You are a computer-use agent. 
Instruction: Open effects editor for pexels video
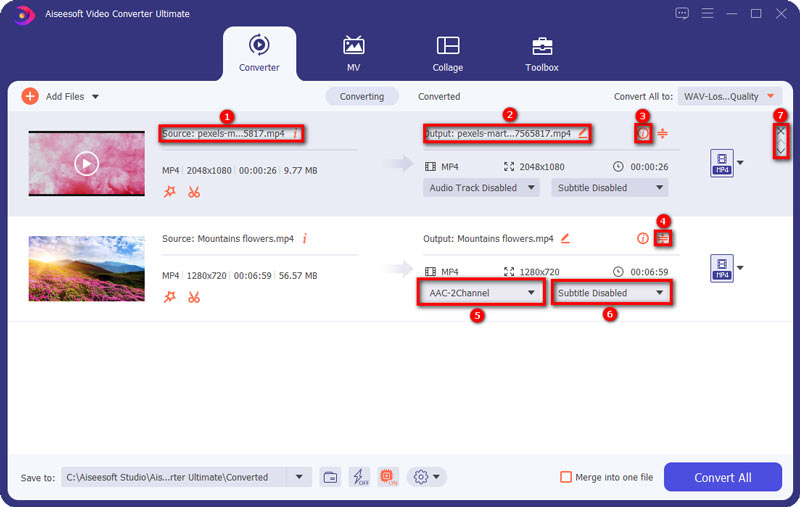[170, 192]
